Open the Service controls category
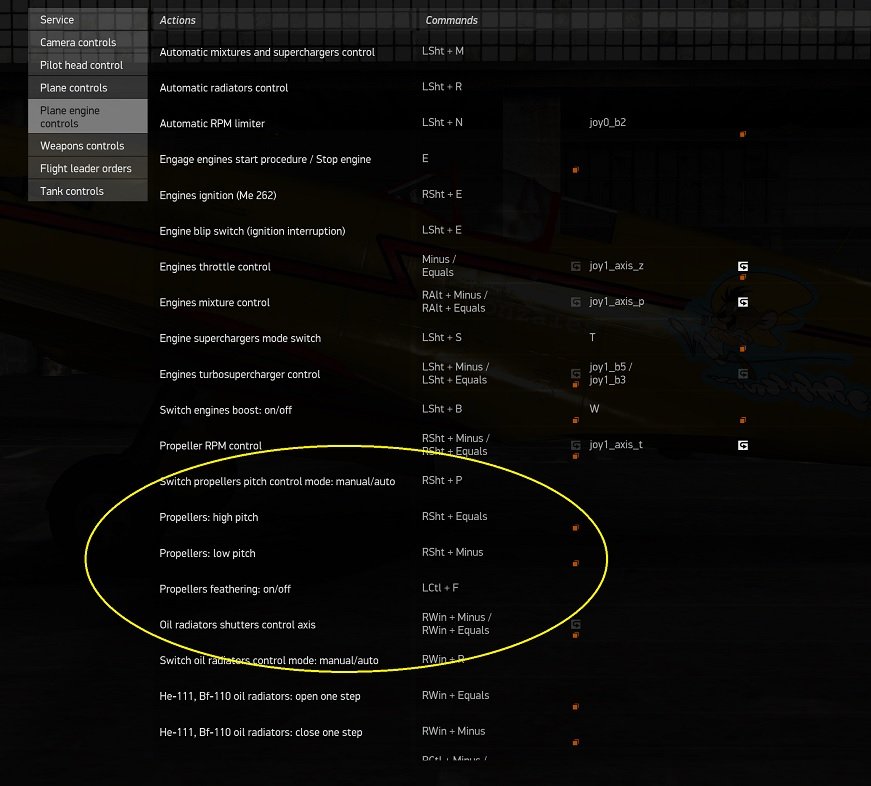Image resolution: width=871 pixels, height=786 pixels. [88, 19]
